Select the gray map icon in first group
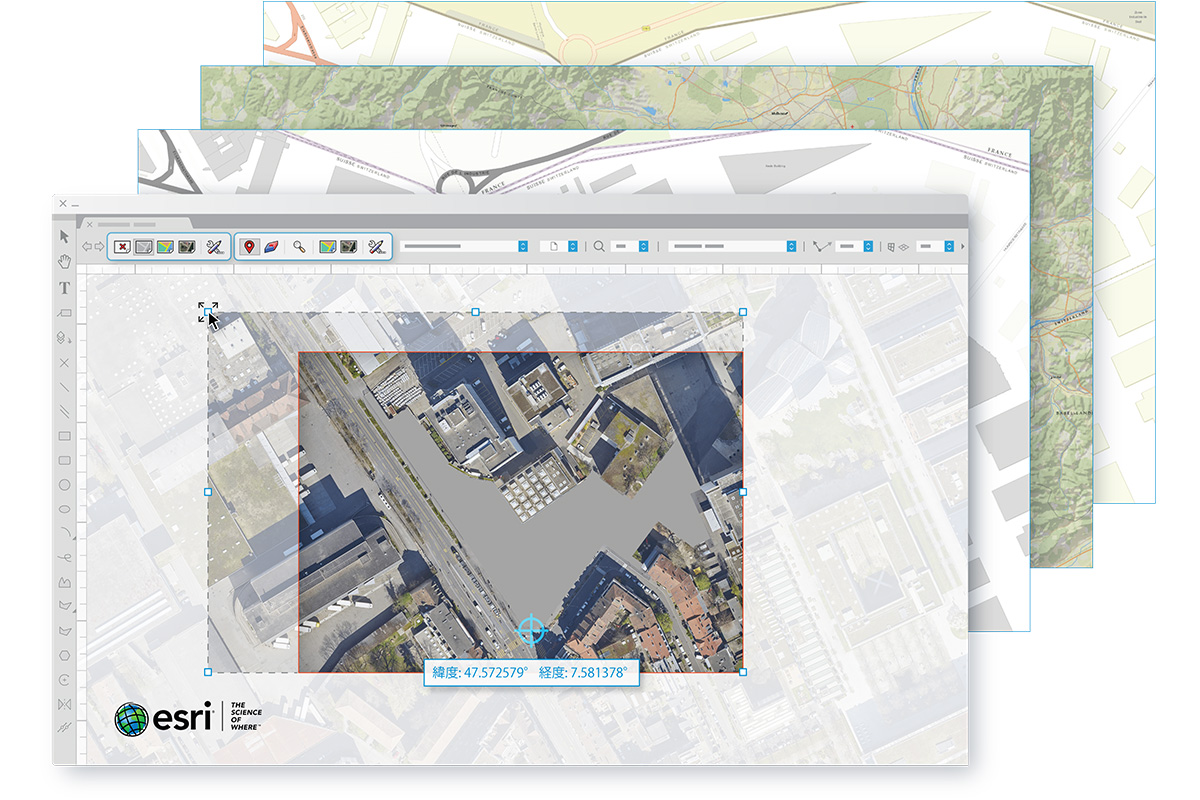The height and width of the screenshot is (800, 1200). coord(143,247)
